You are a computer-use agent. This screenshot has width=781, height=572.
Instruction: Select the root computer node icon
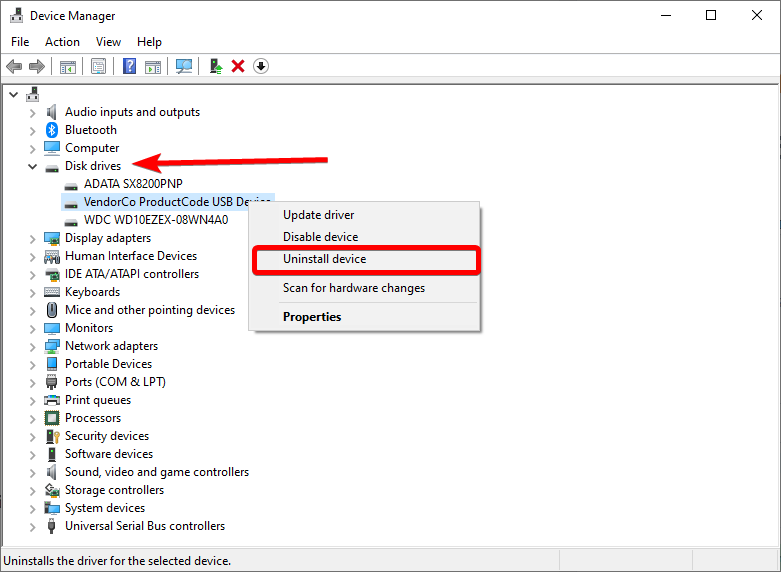click(x=33, y=94)
